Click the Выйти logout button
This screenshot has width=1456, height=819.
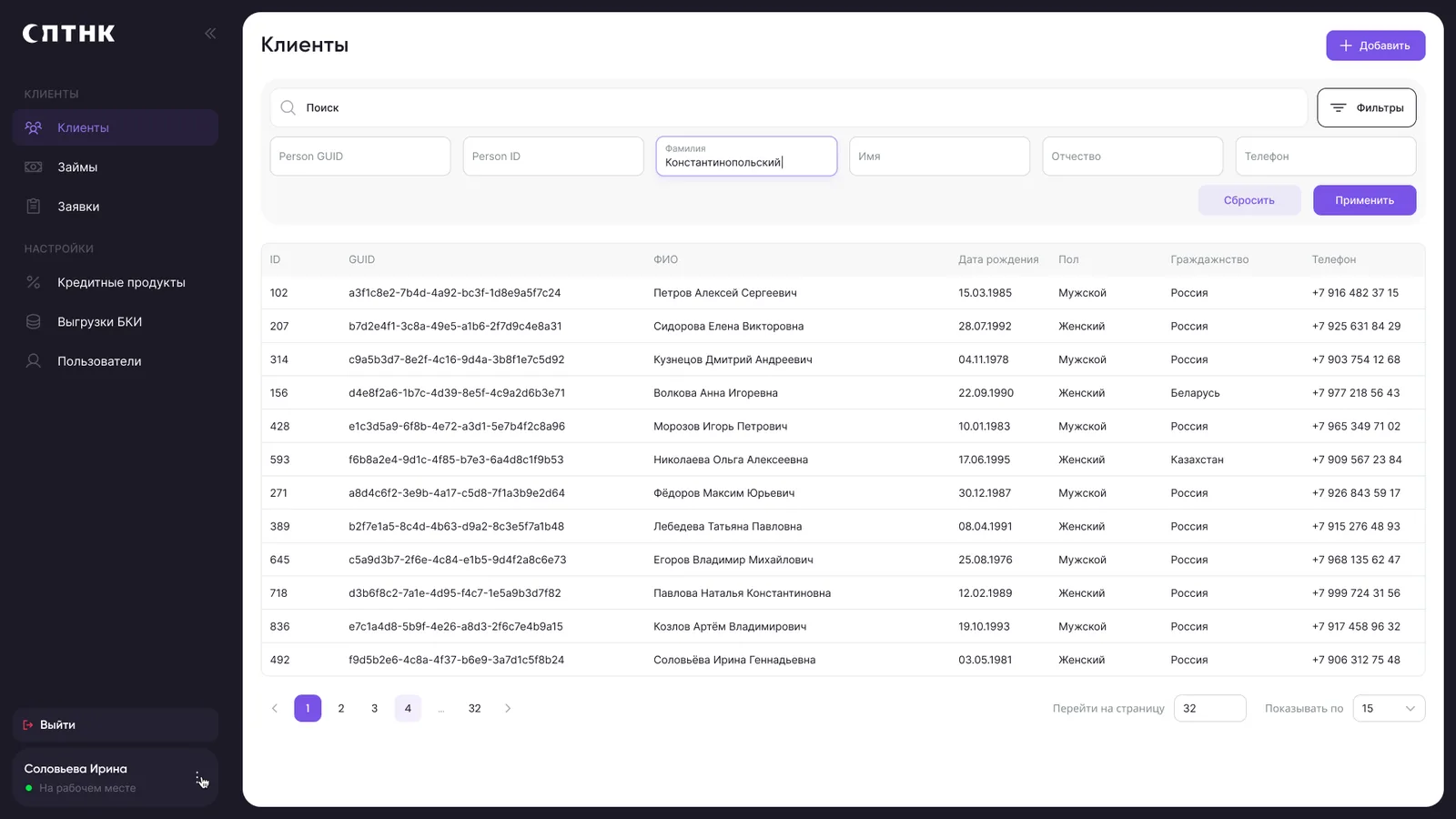coord(116,724)
